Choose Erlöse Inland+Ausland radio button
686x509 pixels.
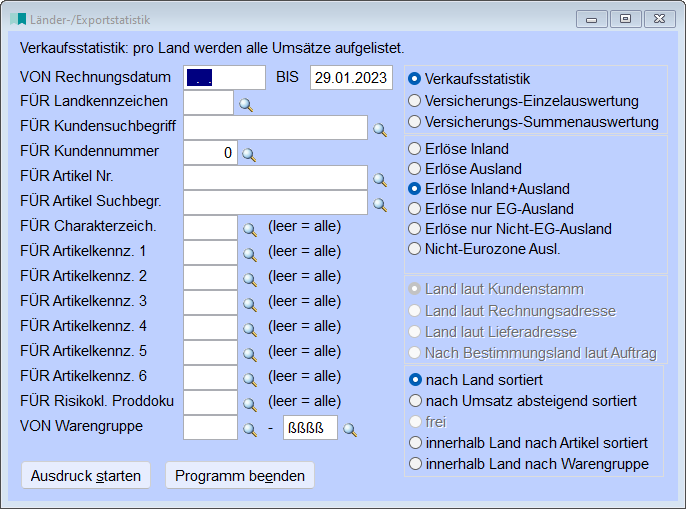pos(489,189)
